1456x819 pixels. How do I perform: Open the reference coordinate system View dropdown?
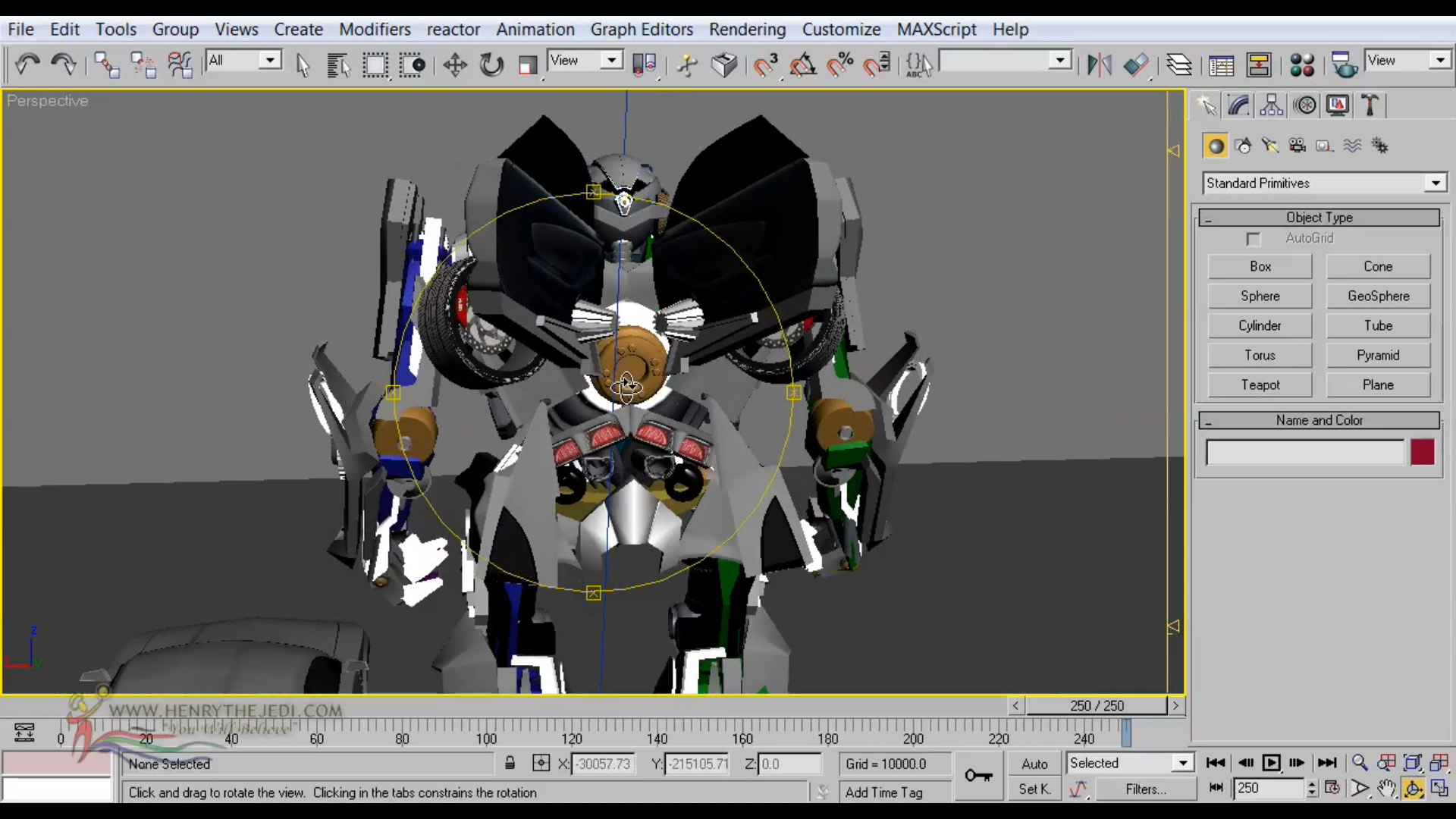pos(585,61)
